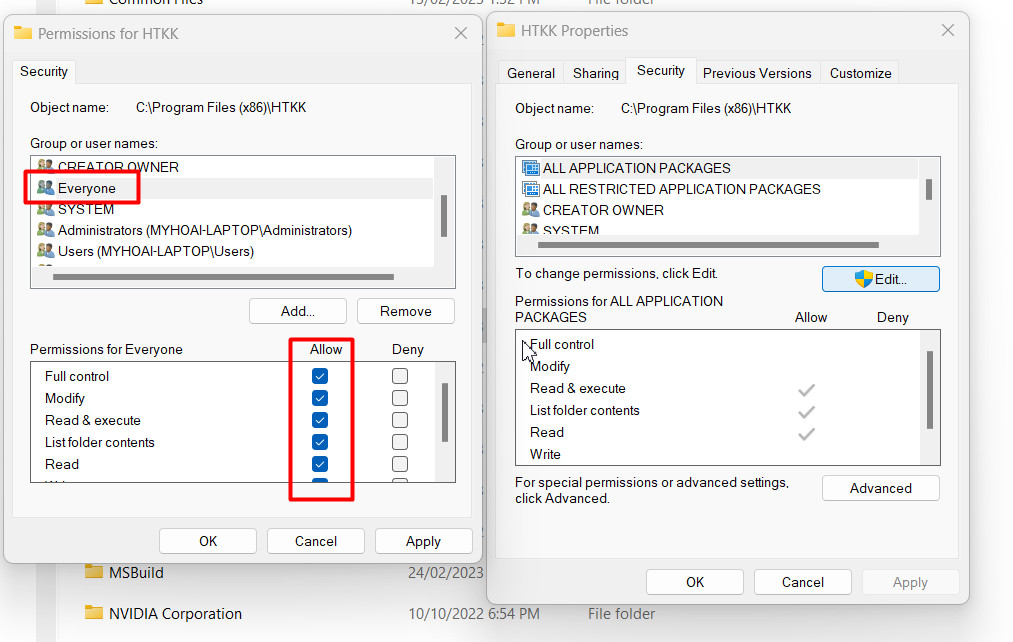Pick the Users (MYHOAI-LAPTOP\Users) icon
The width and height of the screenshot is (1013, 642).
coord(45,251)
